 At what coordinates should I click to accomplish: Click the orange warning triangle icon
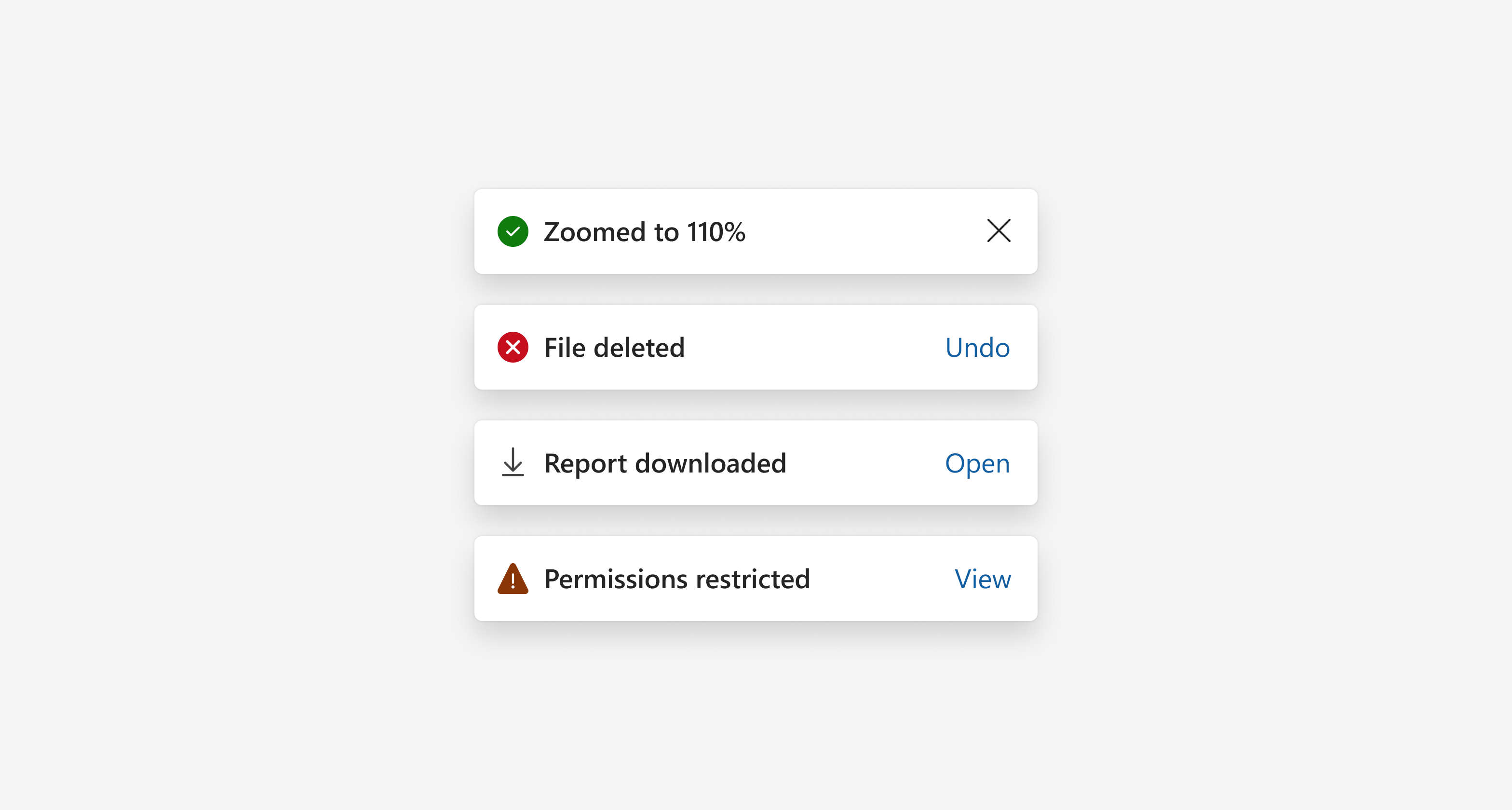(513, 579)
